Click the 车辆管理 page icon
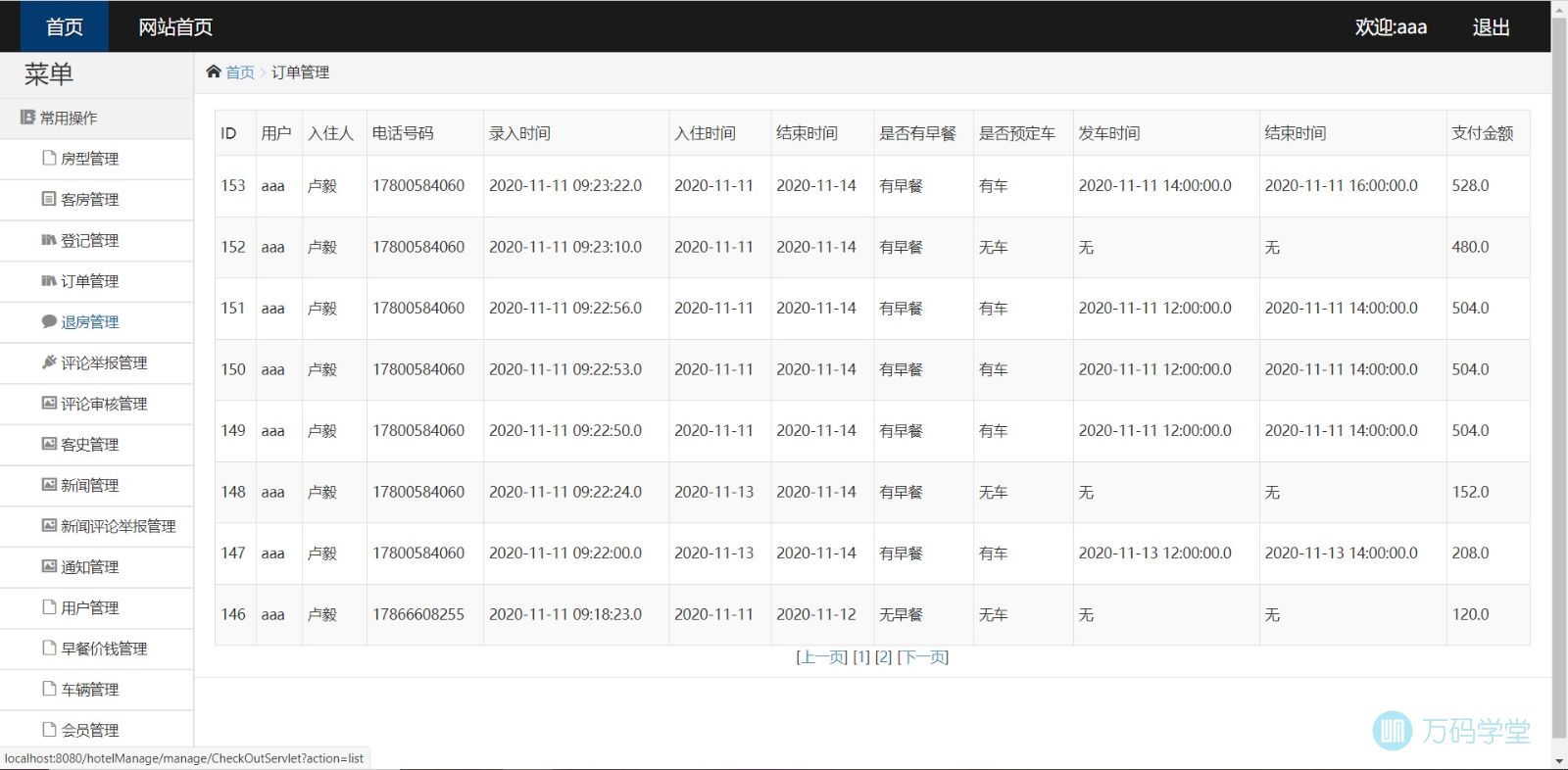The height and width of the screenshot is (770, 1568). [x=49, y=689]
